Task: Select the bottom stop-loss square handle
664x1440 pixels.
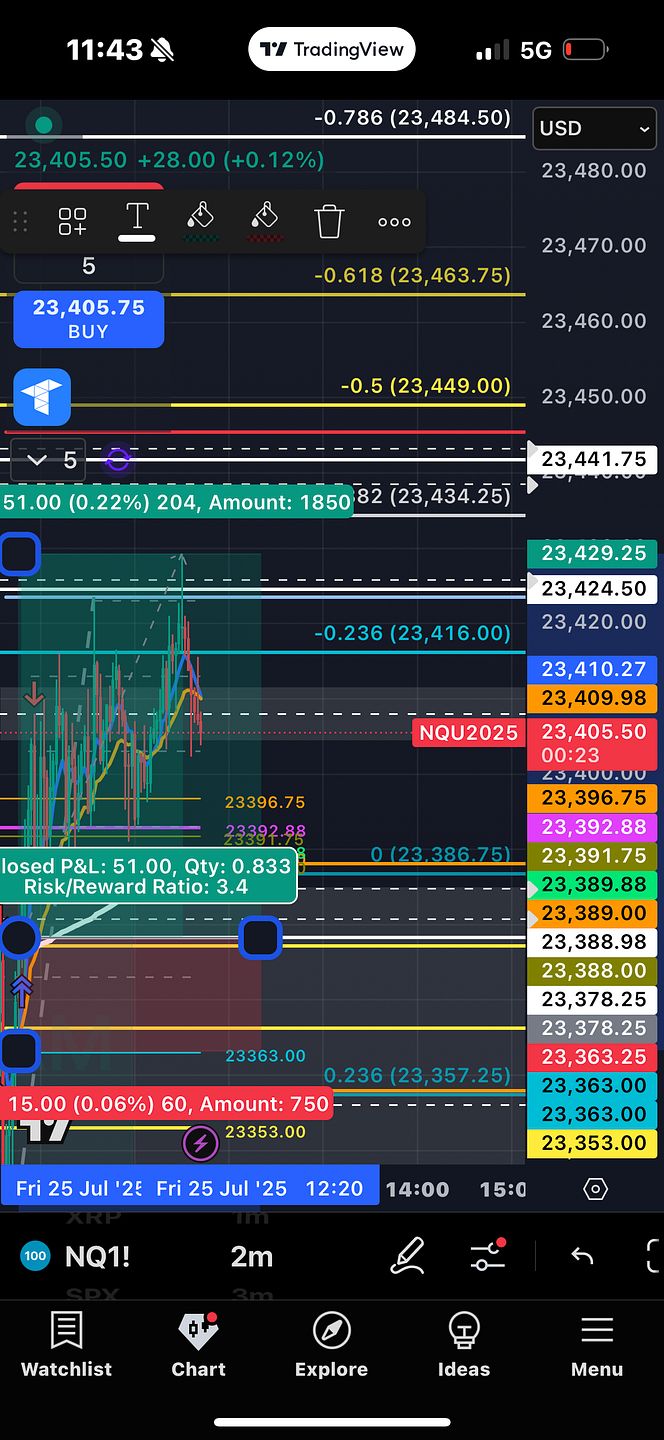Action: (19, 1051)
